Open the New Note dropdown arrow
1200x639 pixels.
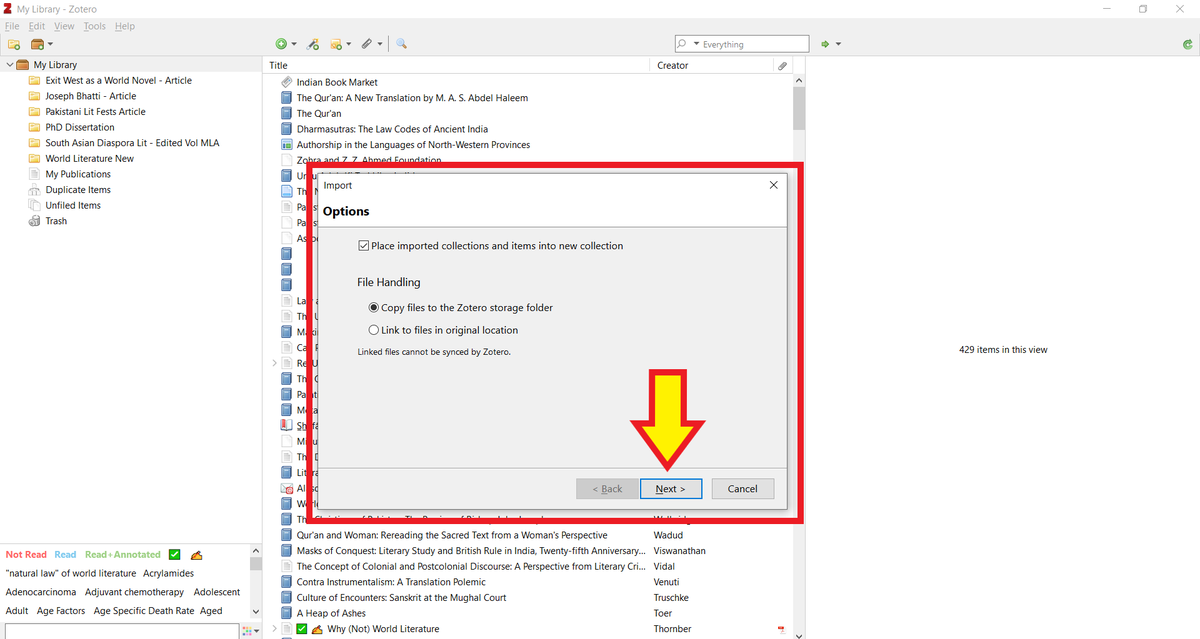pos(349,44)
